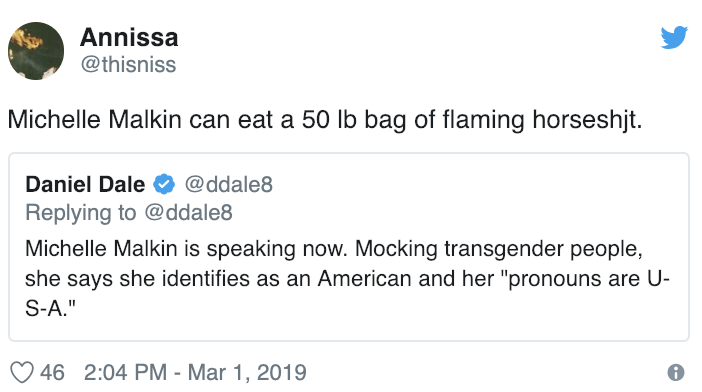Click Daniel Dale's name in quoted tweet
The height and width of the screenshot is (392, 702).
pos(85,184)
